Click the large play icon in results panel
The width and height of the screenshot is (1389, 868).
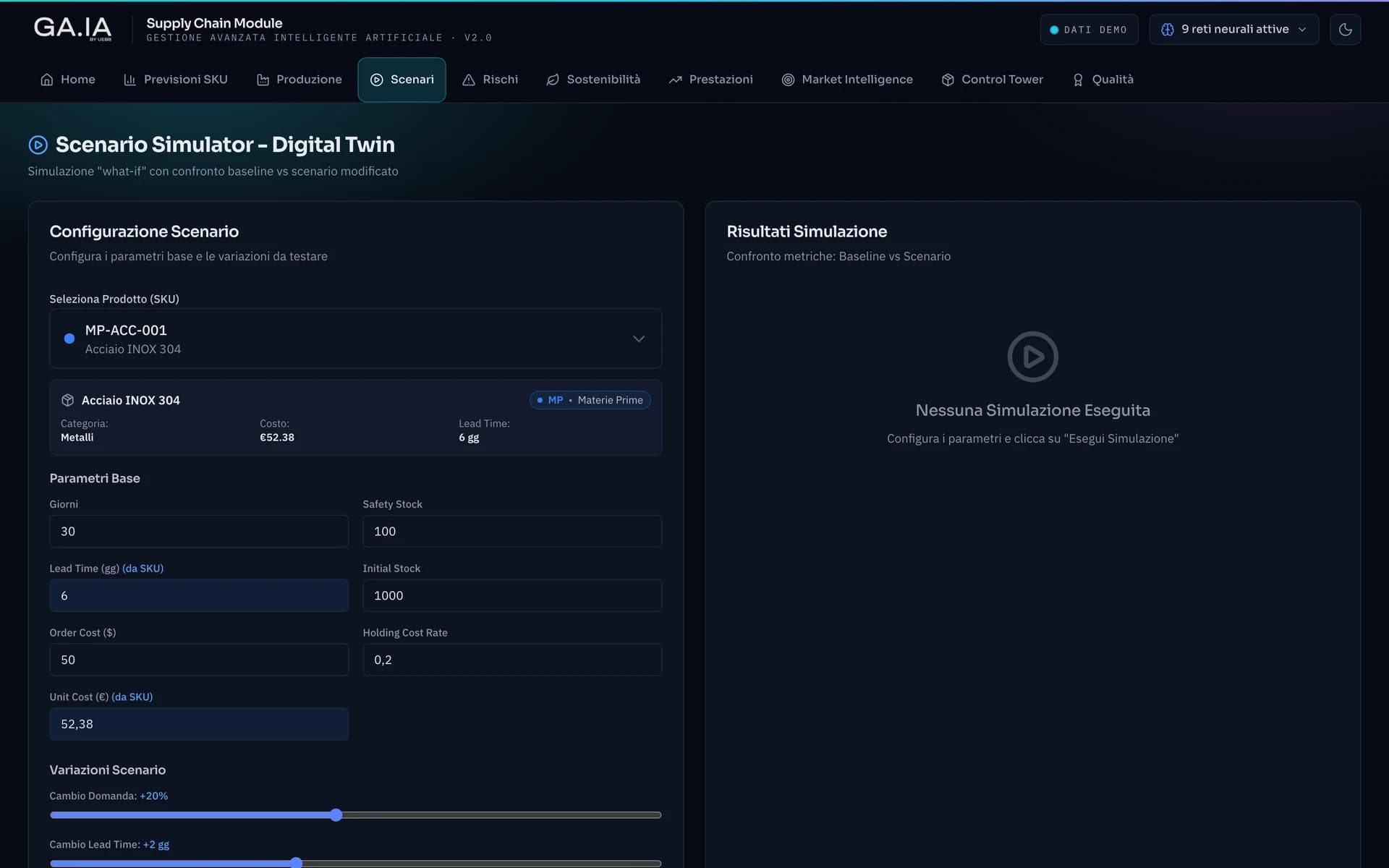coord(1032,357)
